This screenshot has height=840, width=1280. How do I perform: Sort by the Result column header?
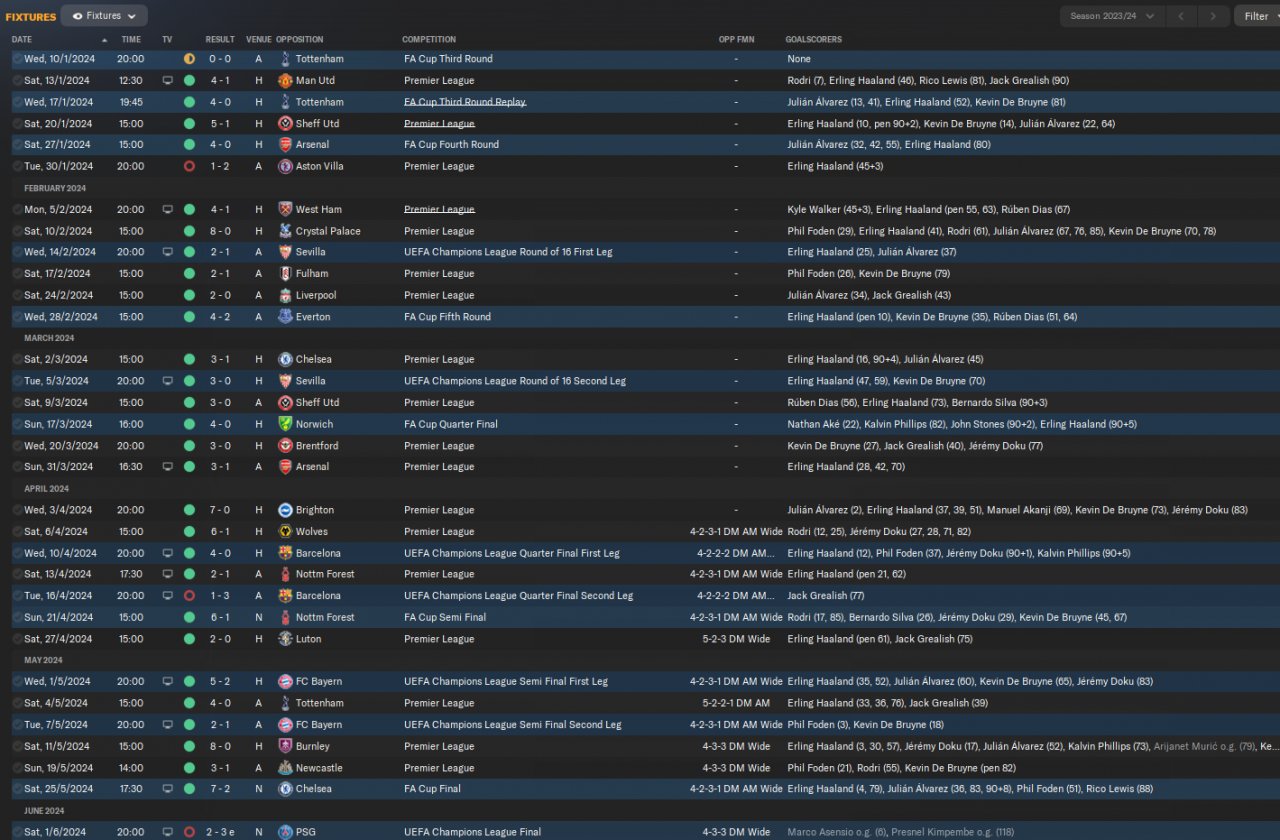click(x=220, y=40)
